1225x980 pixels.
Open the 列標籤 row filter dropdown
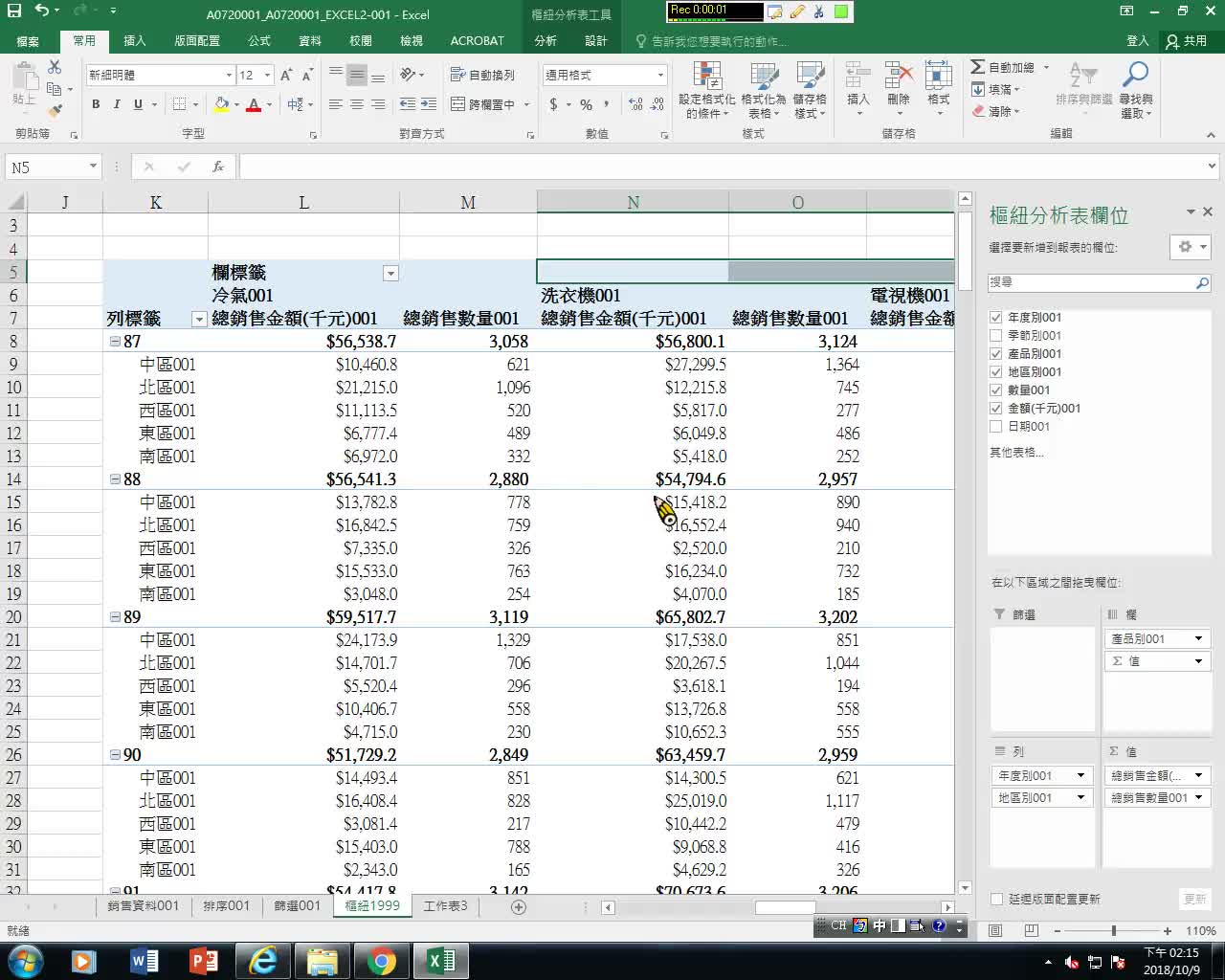[199, 320]
